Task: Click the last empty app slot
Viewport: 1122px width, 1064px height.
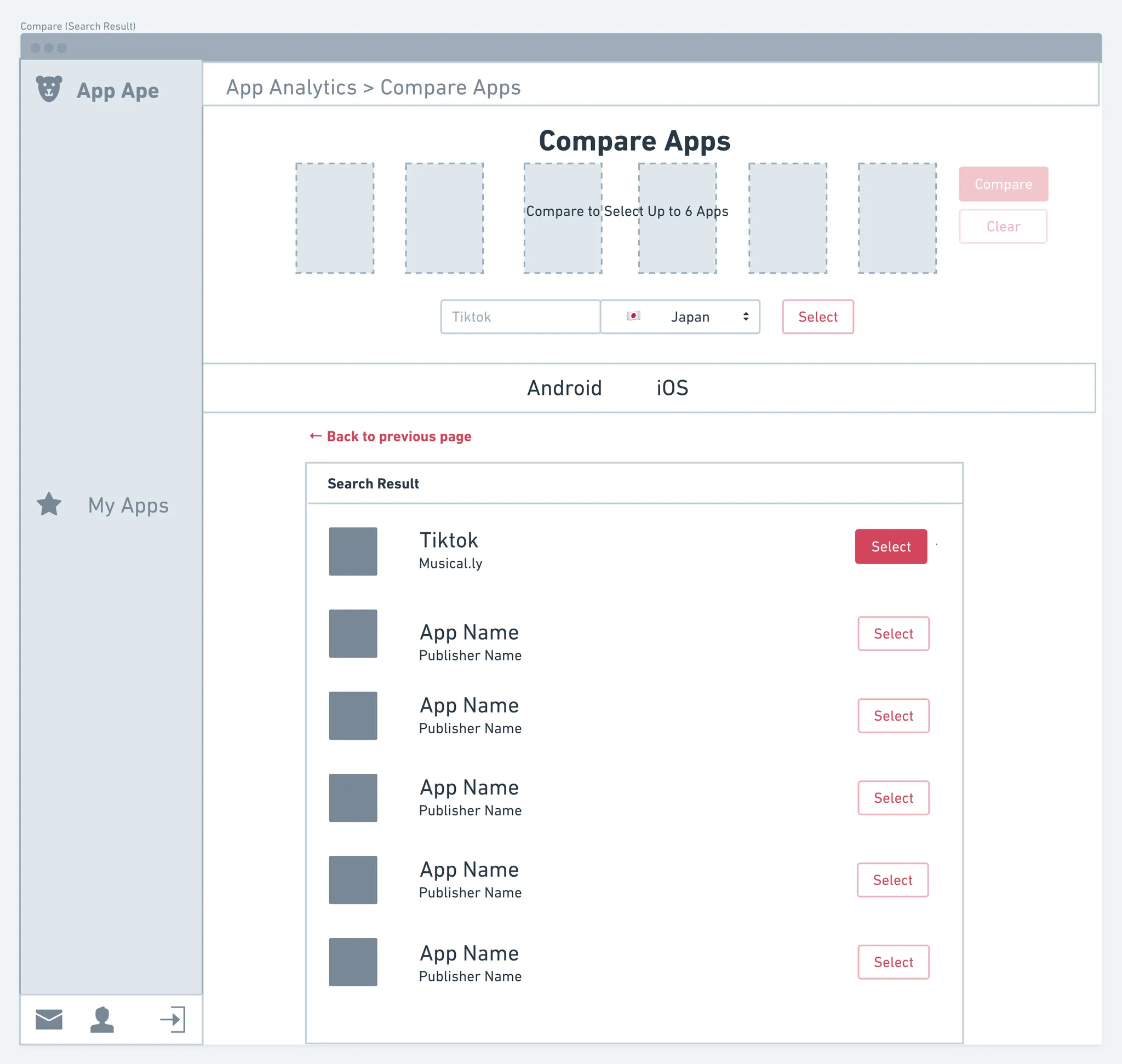Action: pos(897,218)
